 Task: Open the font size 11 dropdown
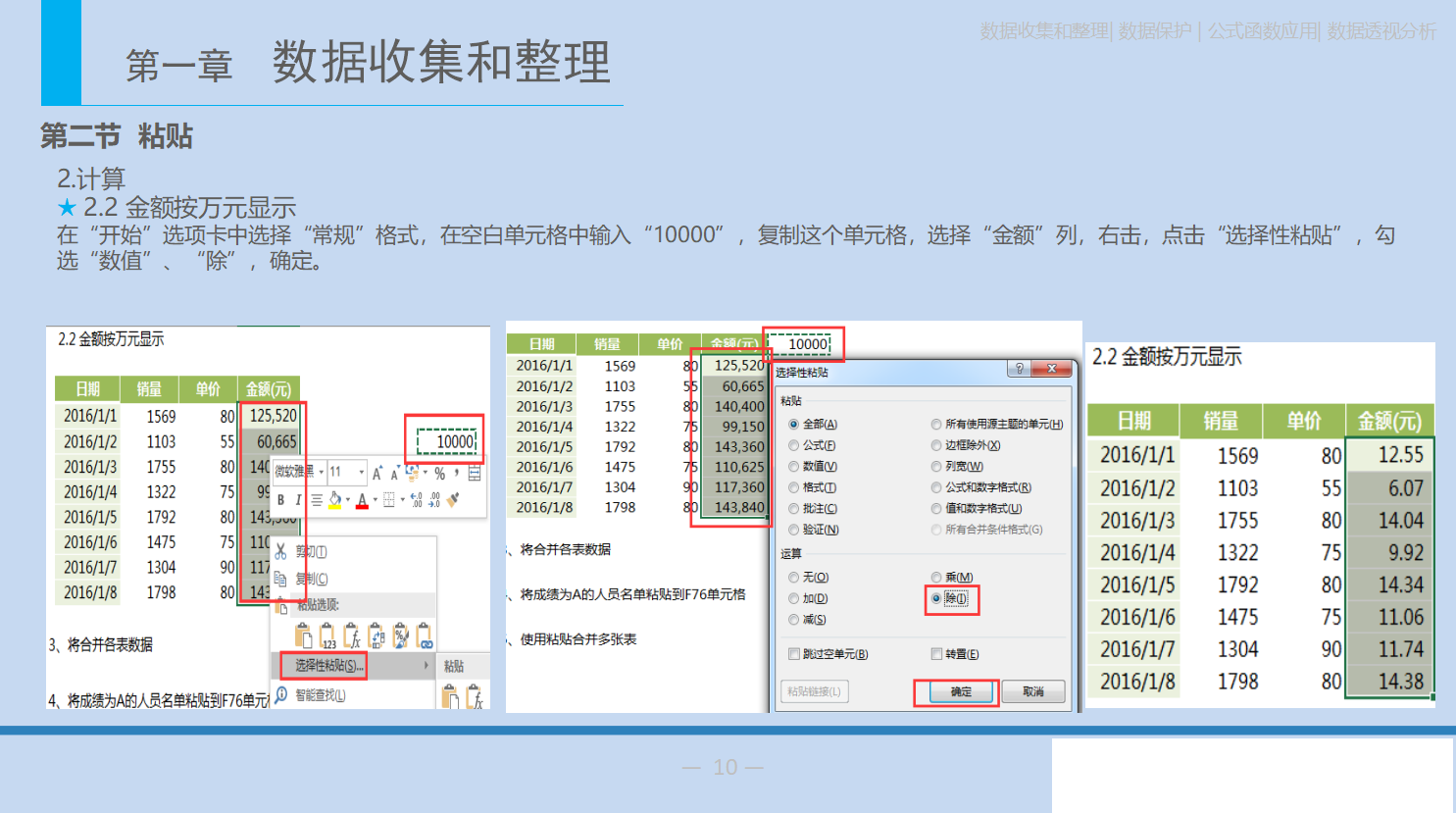point(361,473)
